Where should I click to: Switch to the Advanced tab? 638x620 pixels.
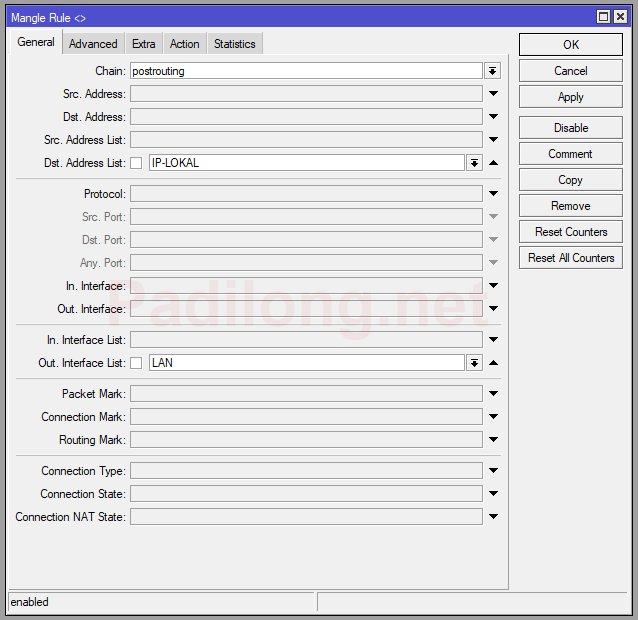[x=93, y=44]
